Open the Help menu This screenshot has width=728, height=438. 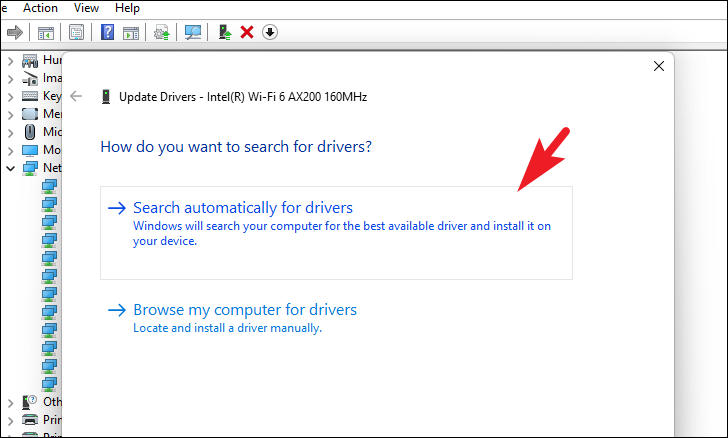(x=127, y=8)
